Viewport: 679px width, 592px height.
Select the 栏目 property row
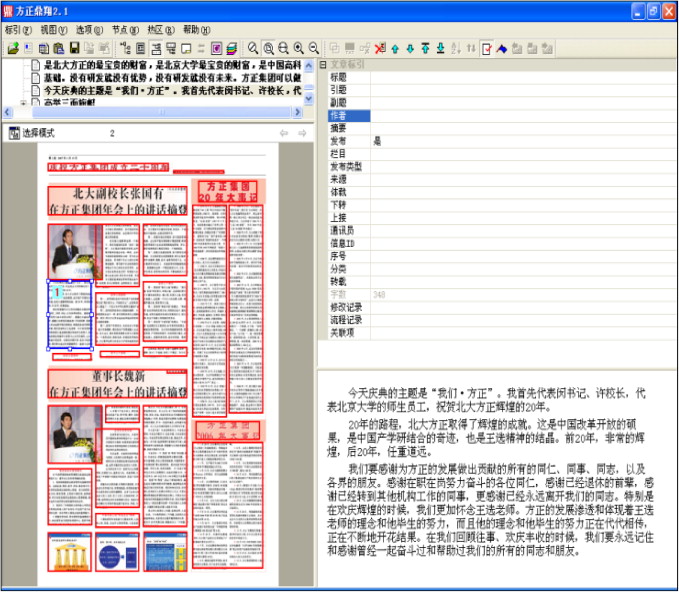[x=501, y=154]
